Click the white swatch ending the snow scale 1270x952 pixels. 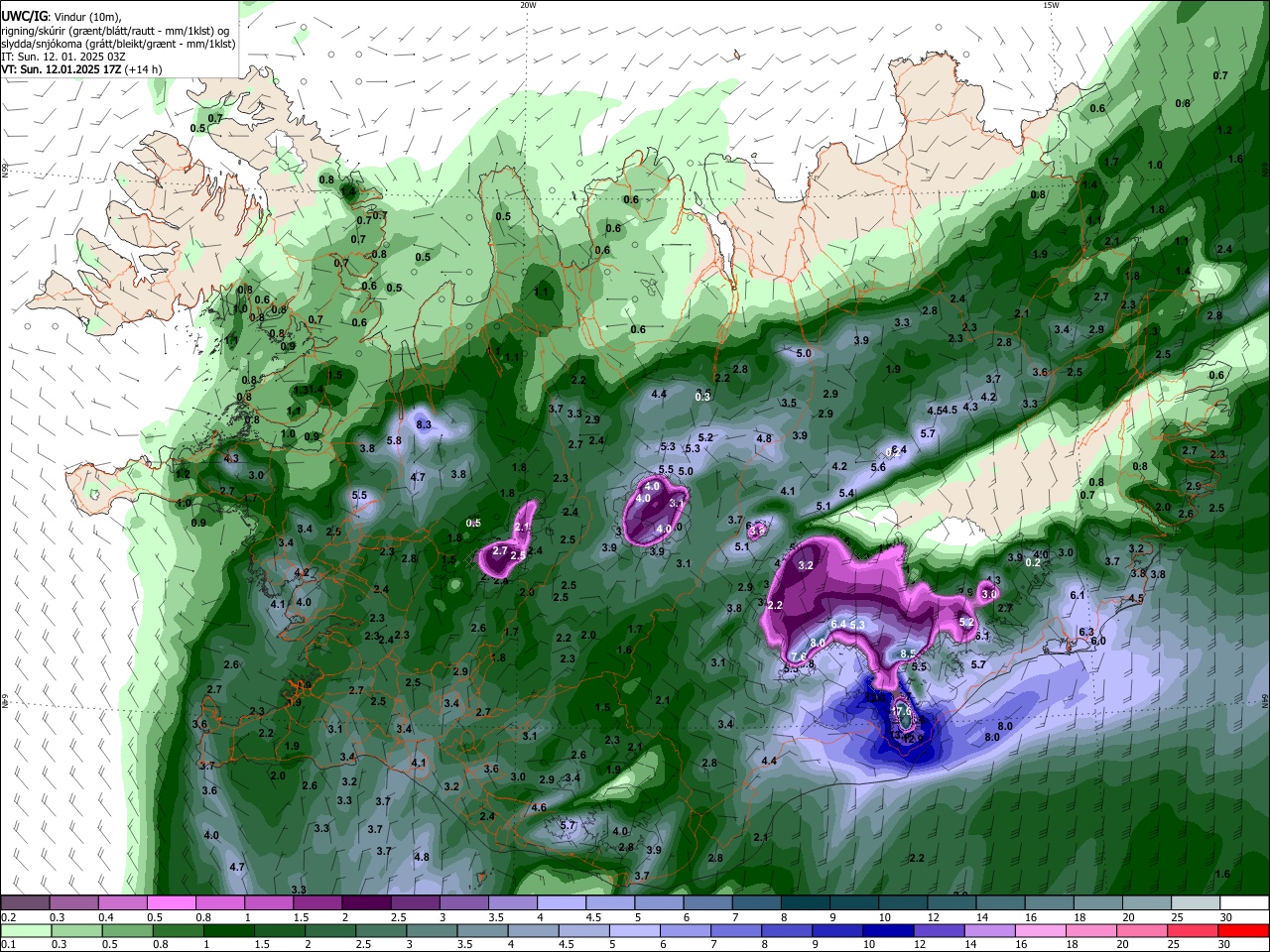point(1244,902)
